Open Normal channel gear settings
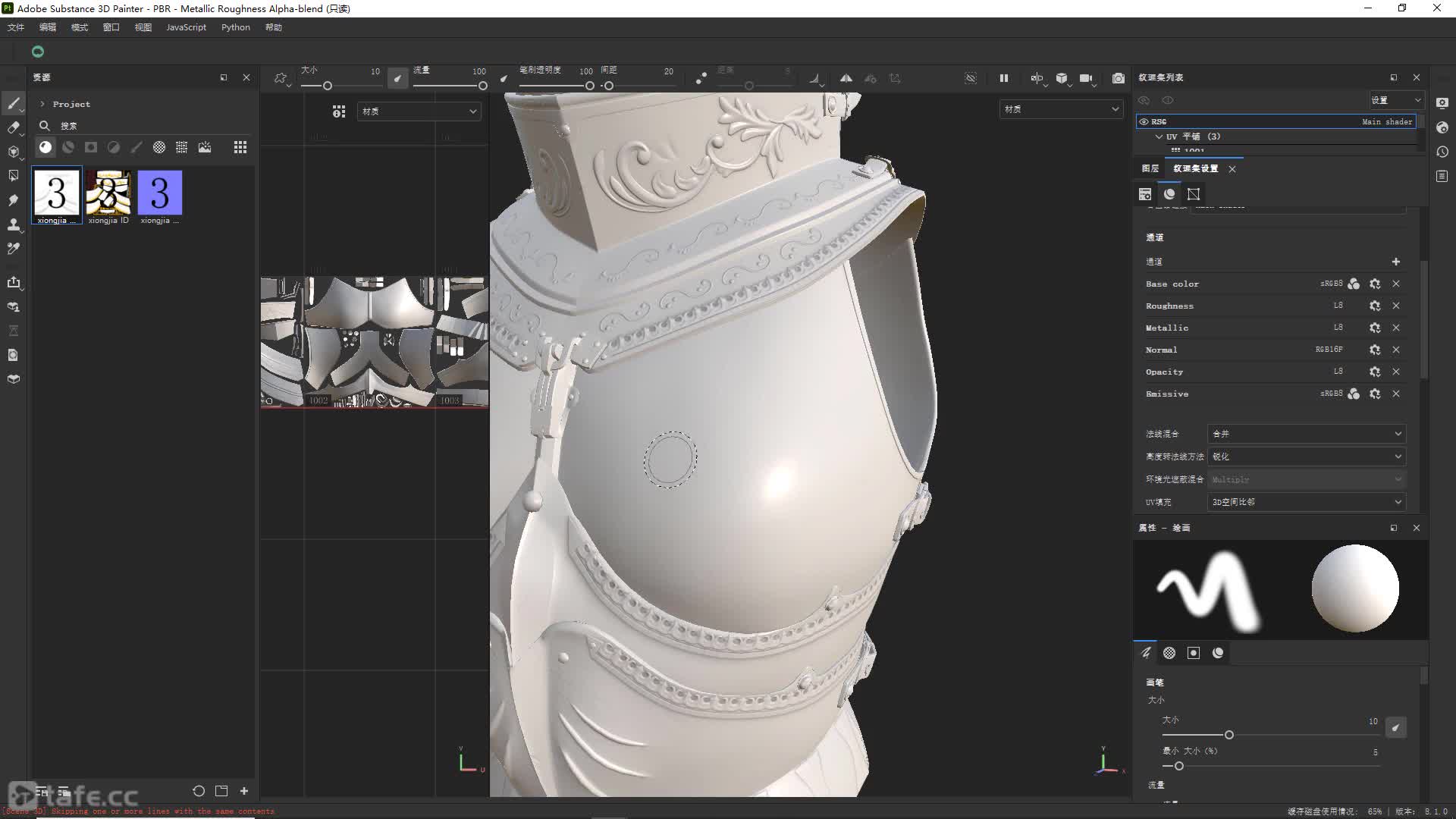 pos(1375,350)
